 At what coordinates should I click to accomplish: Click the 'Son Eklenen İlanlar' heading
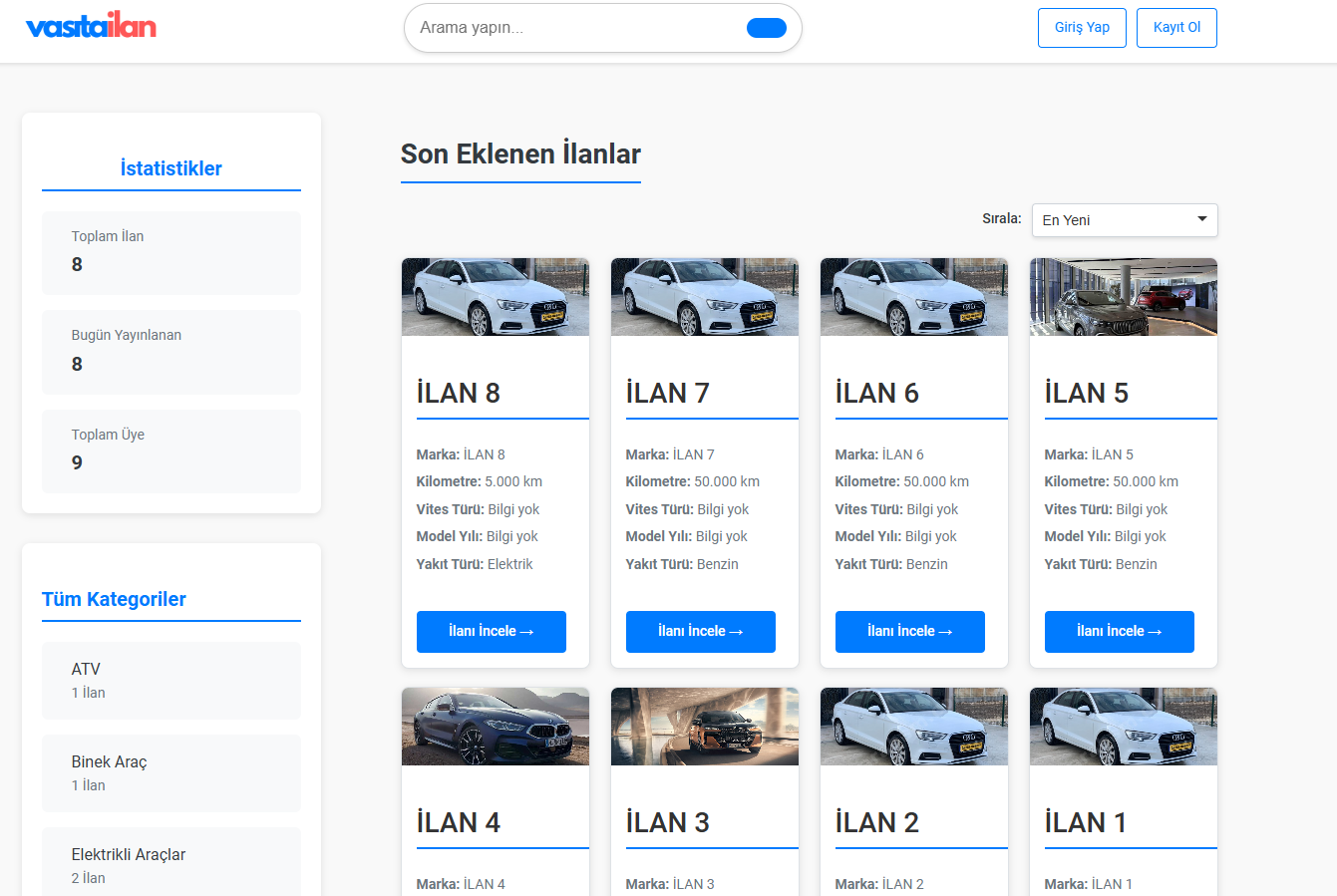tap(520, 154)
